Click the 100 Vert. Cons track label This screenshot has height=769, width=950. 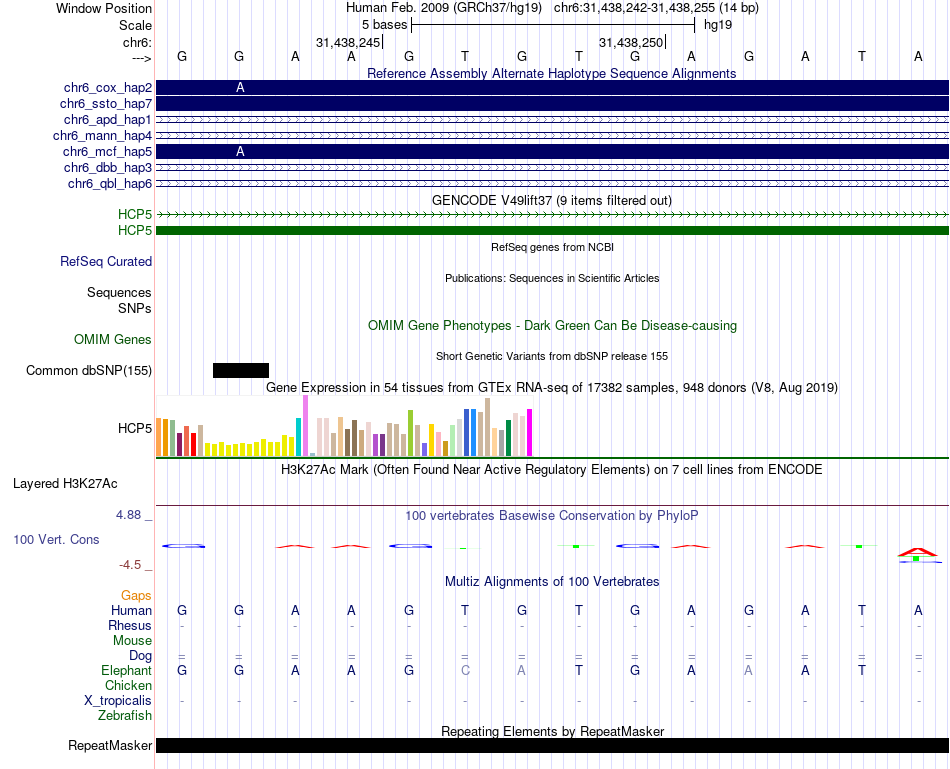click(56, 539)
